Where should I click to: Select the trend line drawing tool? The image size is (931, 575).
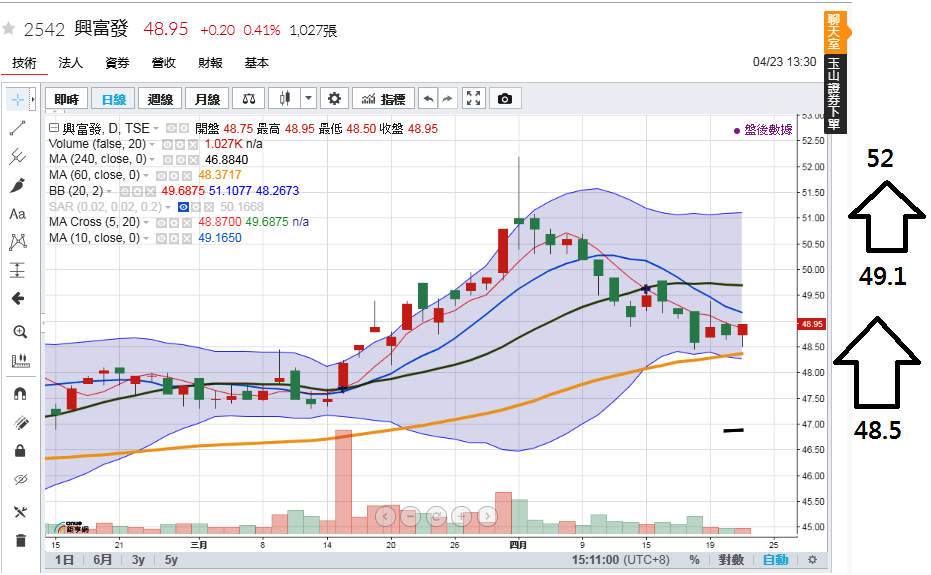(x=18, y=128)
